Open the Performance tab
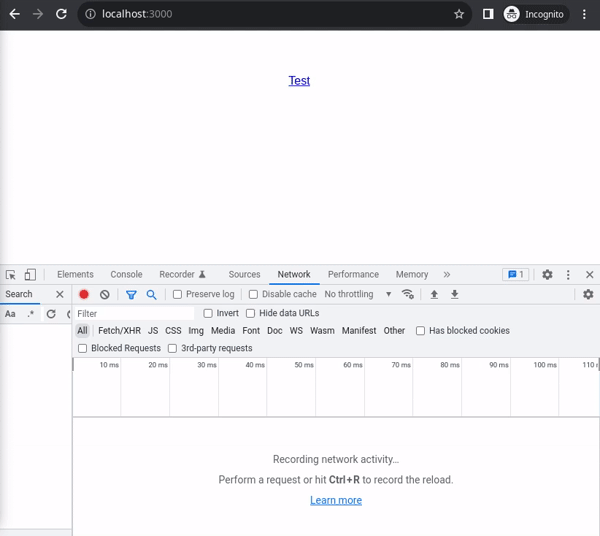The width and height of the screenshot is (600, 536). (x=353, y=275)
